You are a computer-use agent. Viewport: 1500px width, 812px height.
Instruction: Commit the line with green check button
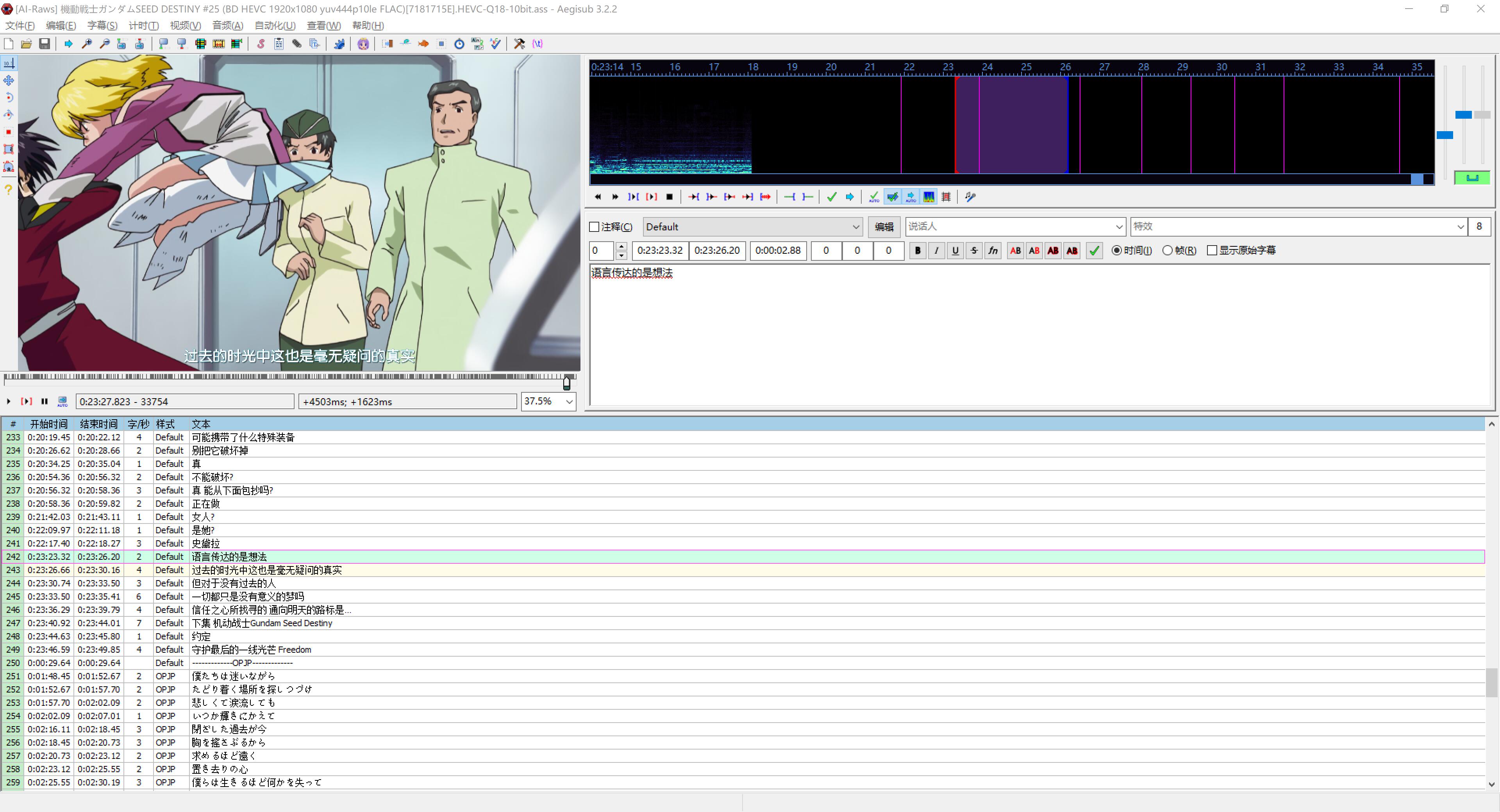pyautogui.click(x=1094, y=251)
